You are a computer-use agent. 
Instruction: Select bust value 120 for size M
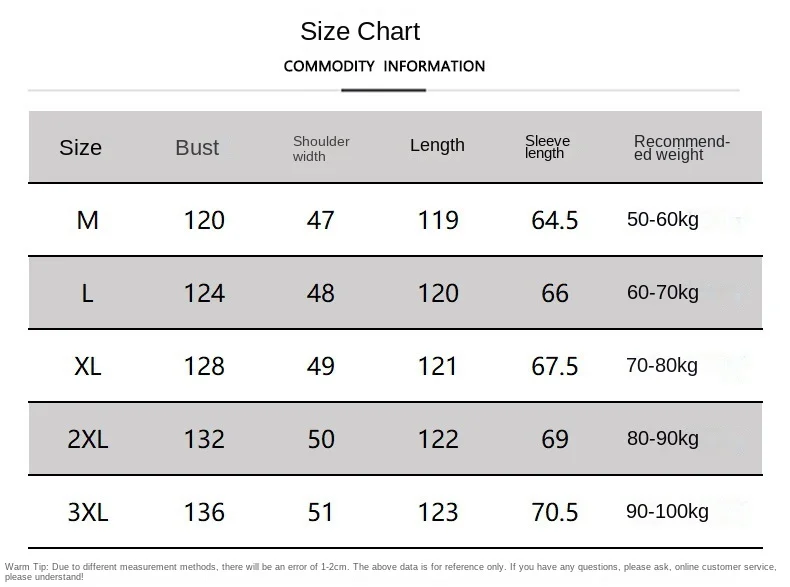(x=204, y=220)
